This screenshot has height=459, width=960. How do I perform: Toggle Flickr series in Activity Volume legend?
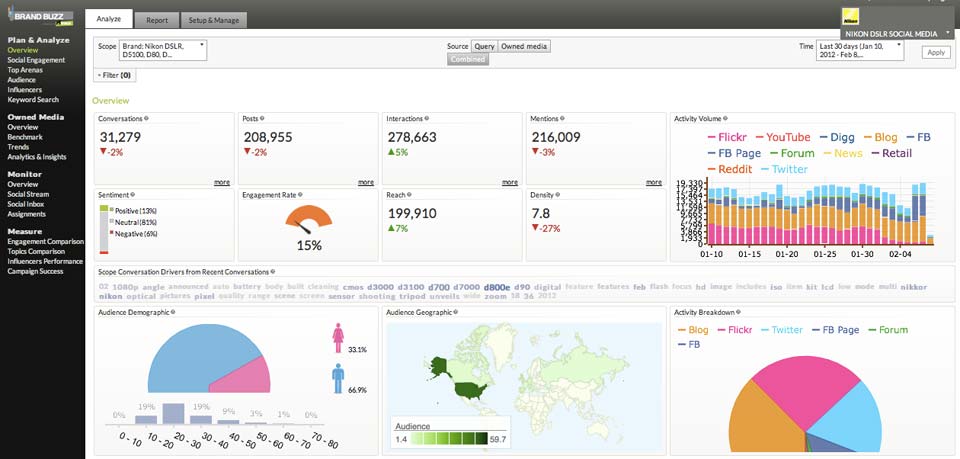point(729,138)
